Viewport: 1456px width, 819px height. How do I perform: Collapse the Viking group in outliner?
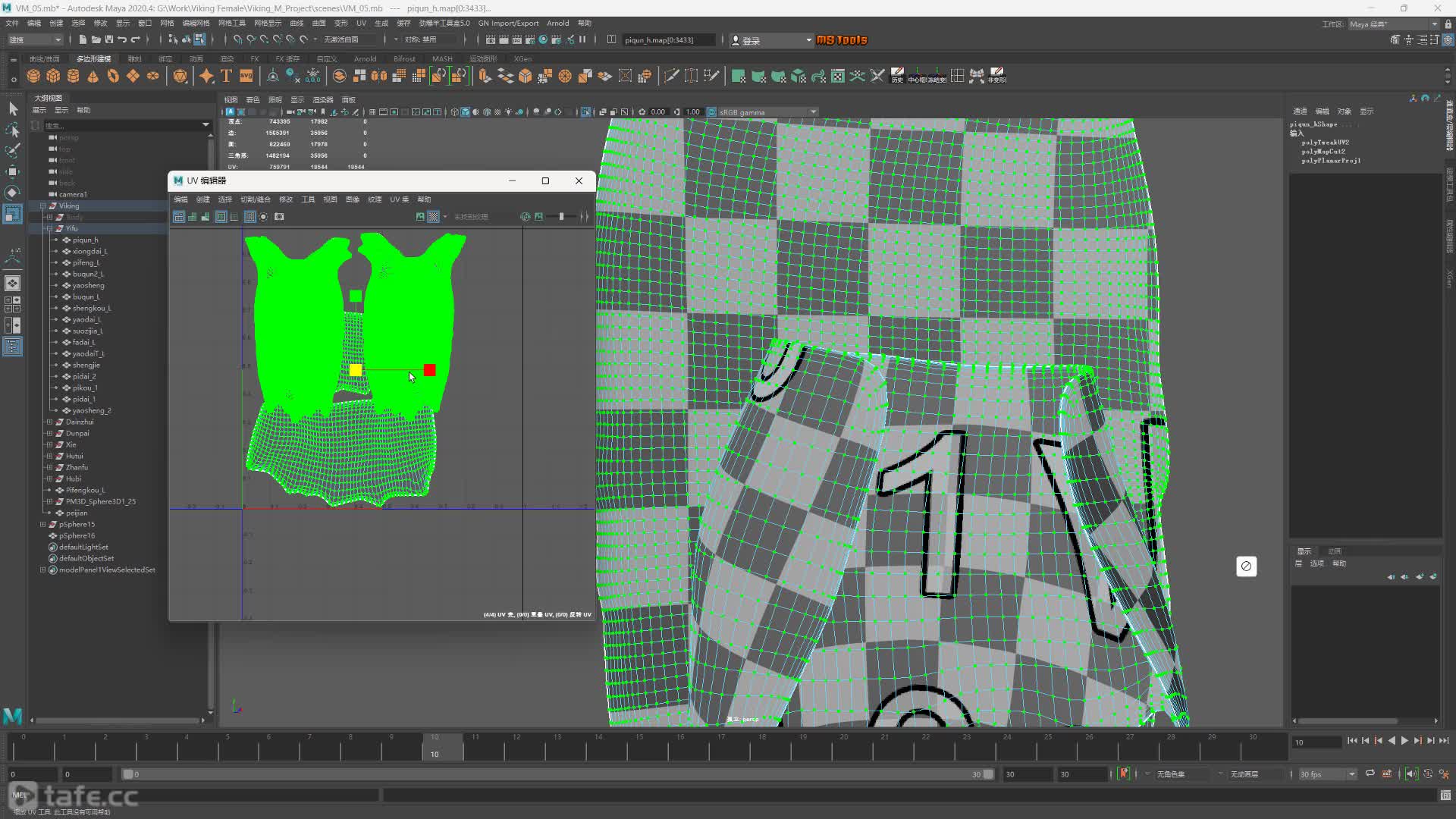click(42, 206)
